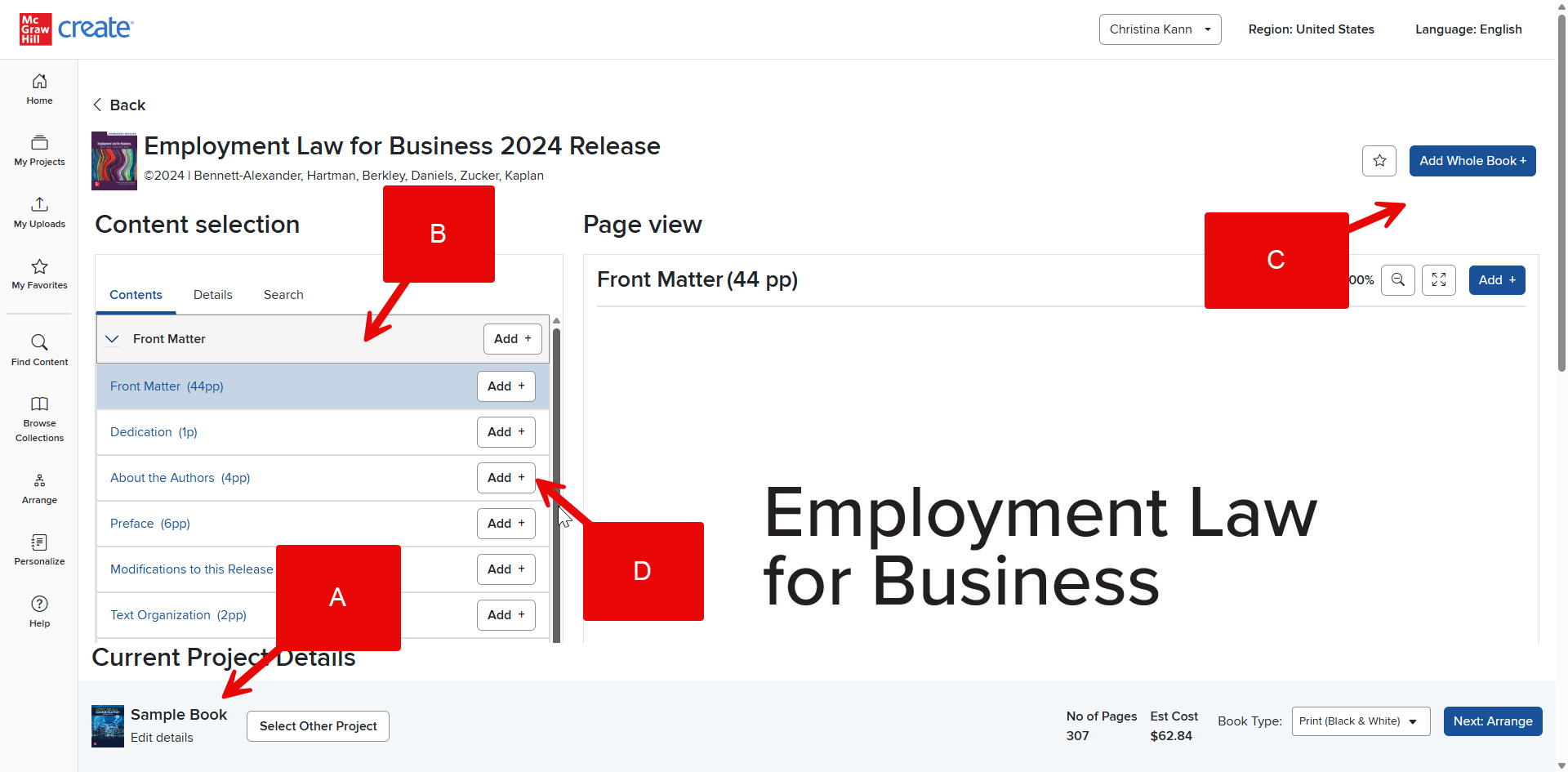
Task: Open the Christina Kann account dropdown
Action: [1160, 29]
